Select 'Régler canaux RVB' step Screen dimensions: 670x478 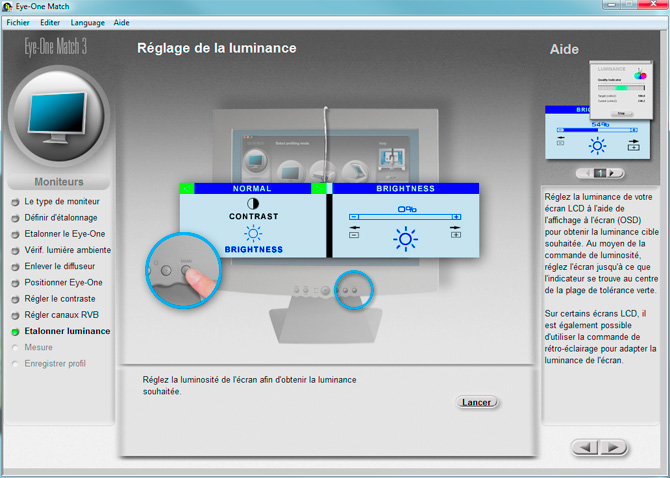click(x=62, y=315)
